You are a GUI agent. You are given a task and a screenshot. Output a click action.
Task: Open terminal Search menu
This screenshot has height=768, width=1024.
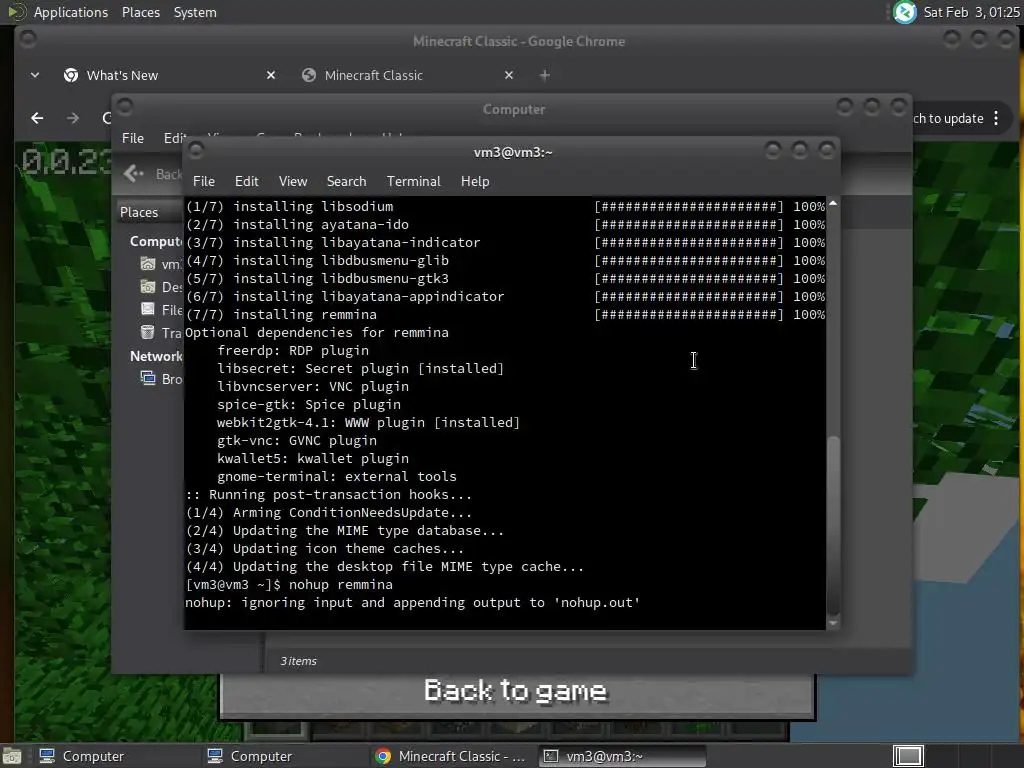346,182
